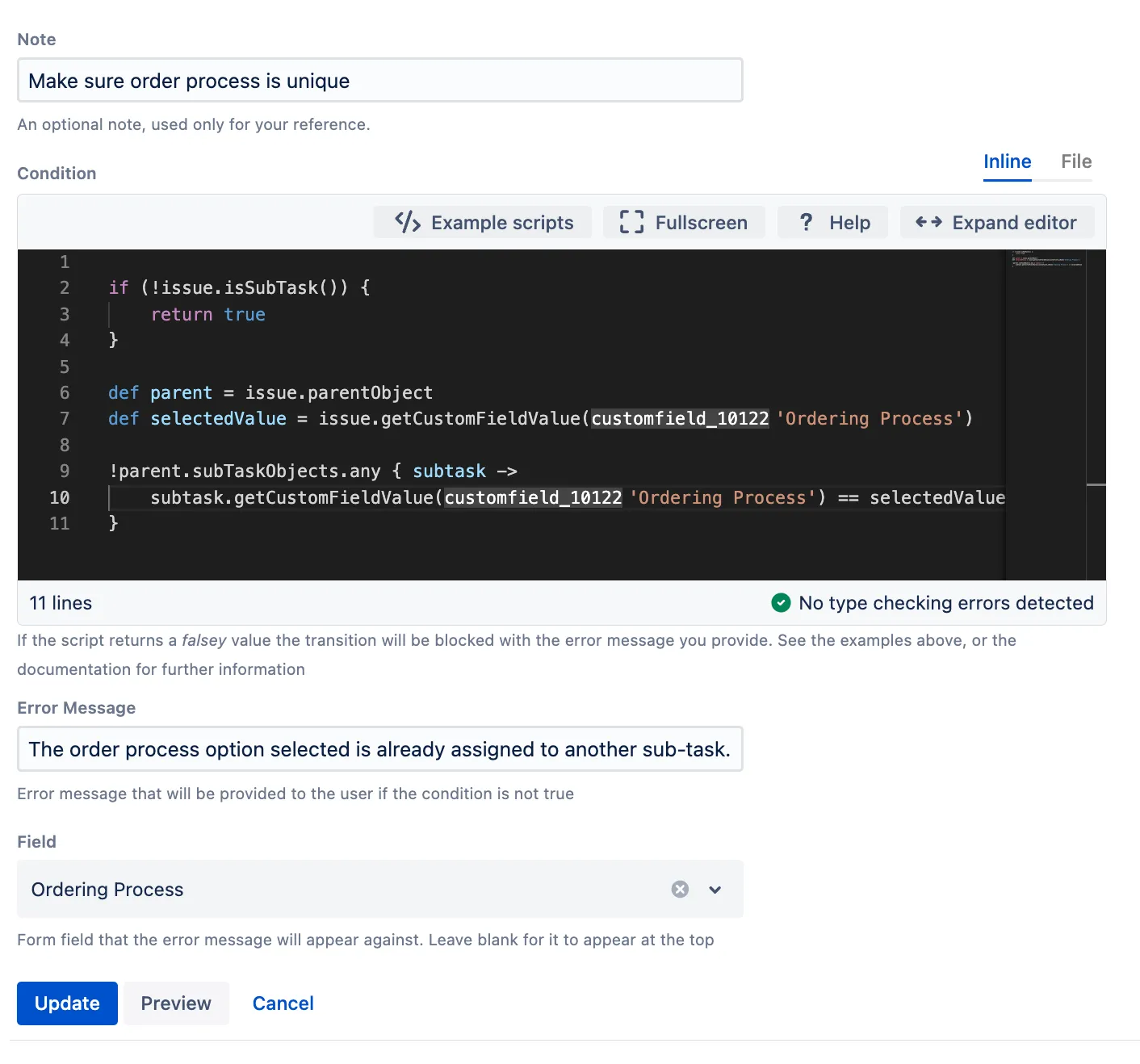Click 'if (!issue.isSubTask())' code line
Viewport: 1140px width, 1064px height.
coord(239,287)
